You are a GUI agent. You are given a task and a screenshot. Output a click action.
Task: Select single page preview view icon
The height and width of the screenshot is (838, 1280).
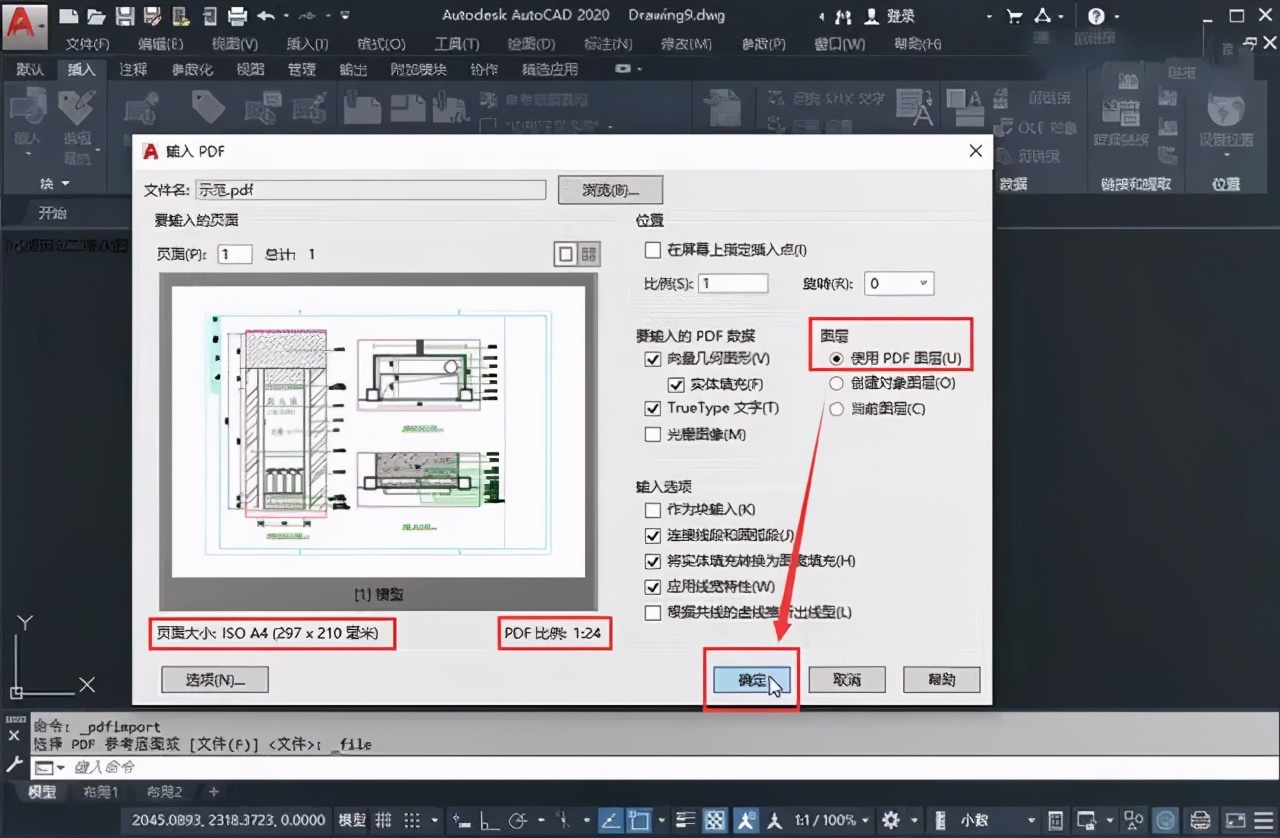[566, 254]
